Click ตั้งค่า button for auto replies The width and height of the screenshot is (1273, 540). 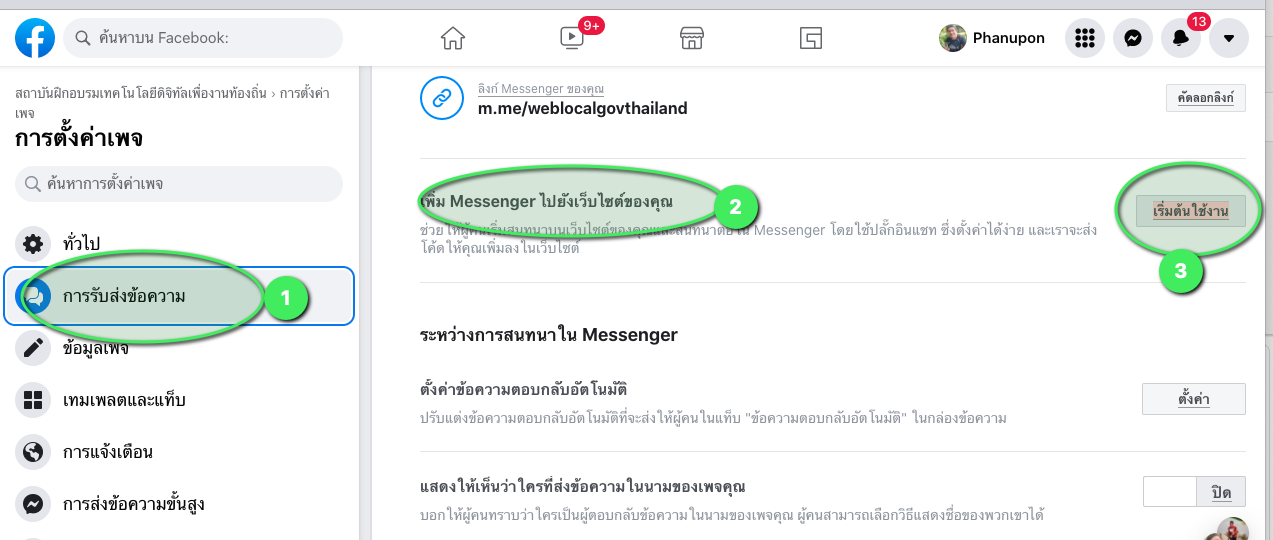point(1194,399)
